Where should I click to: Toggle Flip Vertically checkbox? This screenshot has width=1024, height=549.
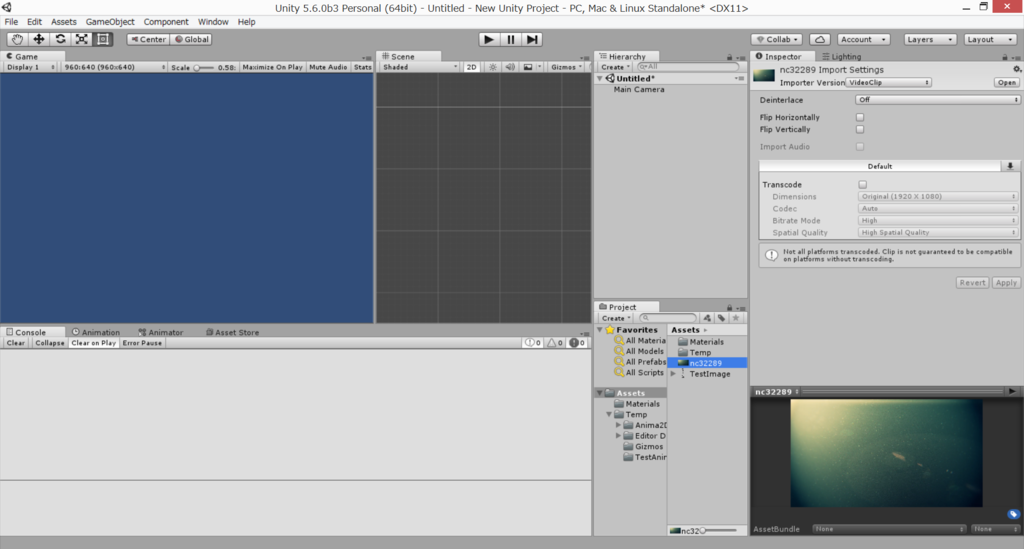pyautogui.click(x=860, y=129)
